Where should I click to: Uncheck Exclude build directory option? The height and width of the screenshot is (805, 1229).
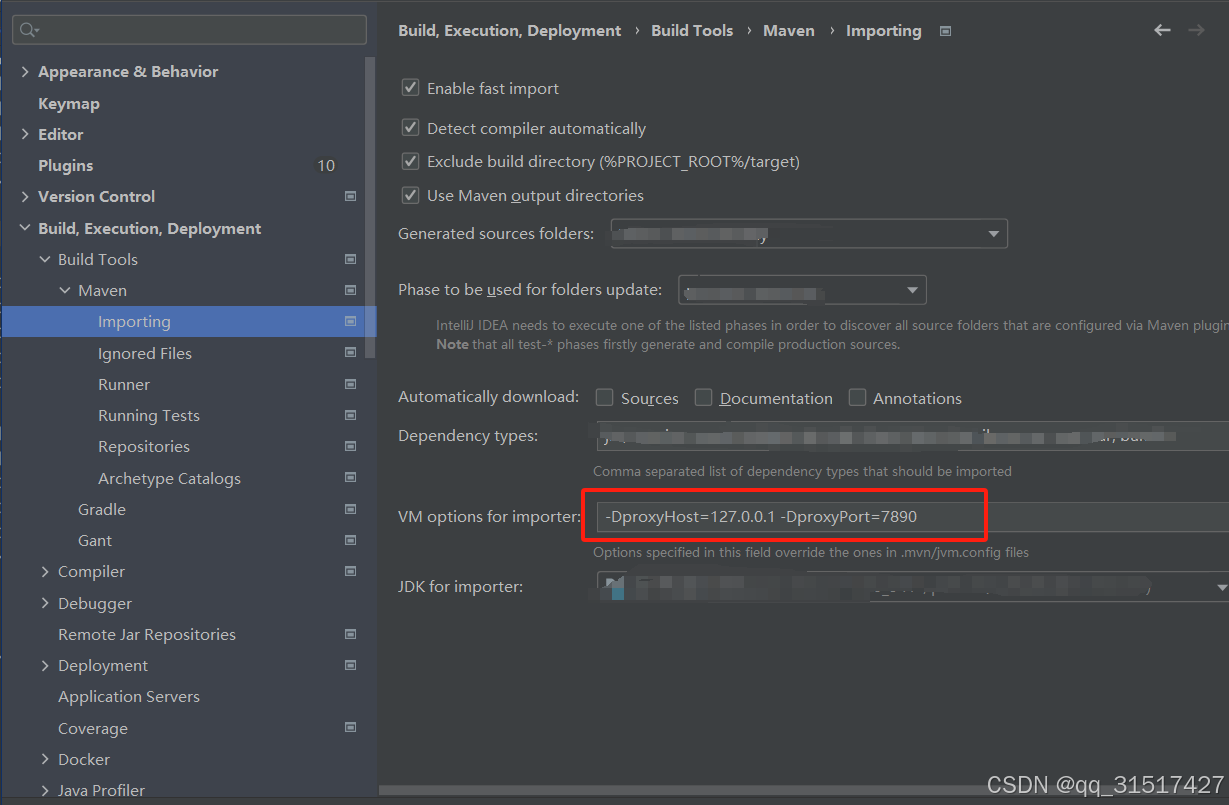tap(410, 161)
